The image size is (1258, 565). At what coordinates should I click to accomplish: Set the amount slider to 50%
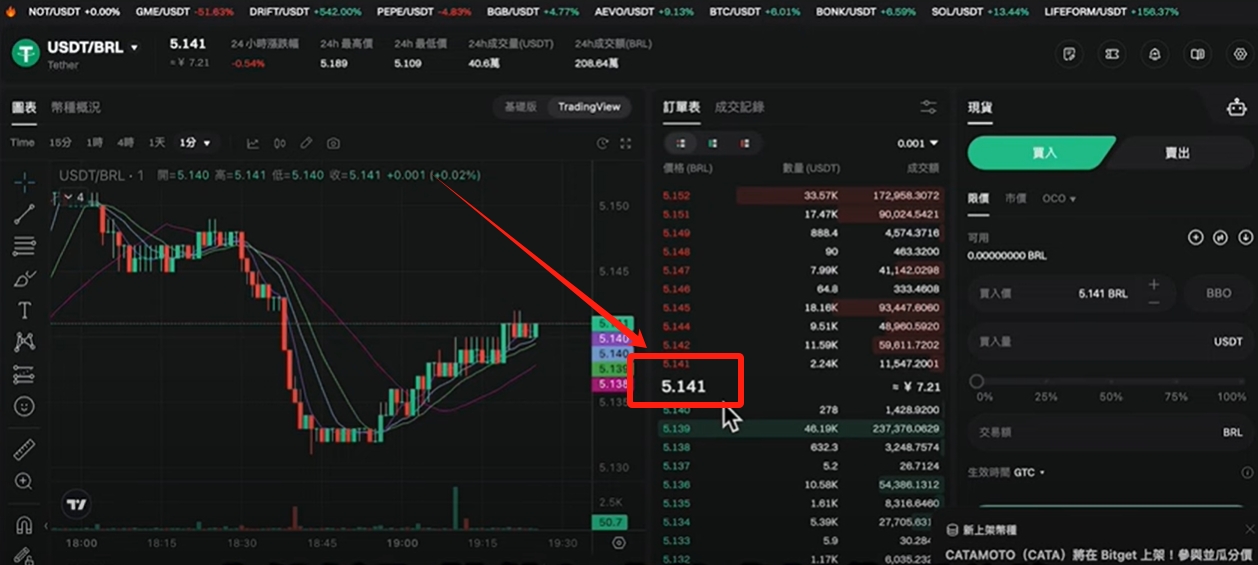1112,381
